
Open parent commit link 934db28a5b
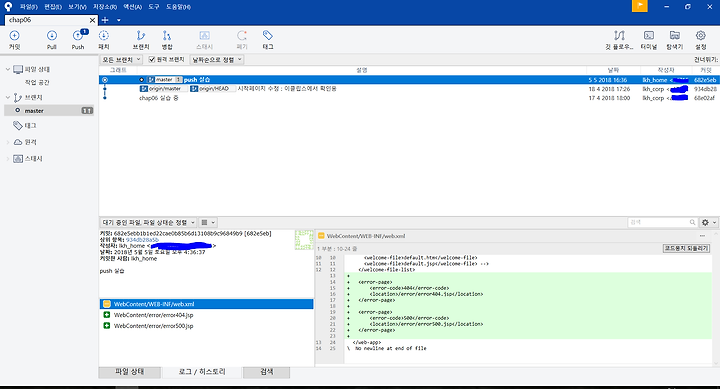(x=142, y=240)
